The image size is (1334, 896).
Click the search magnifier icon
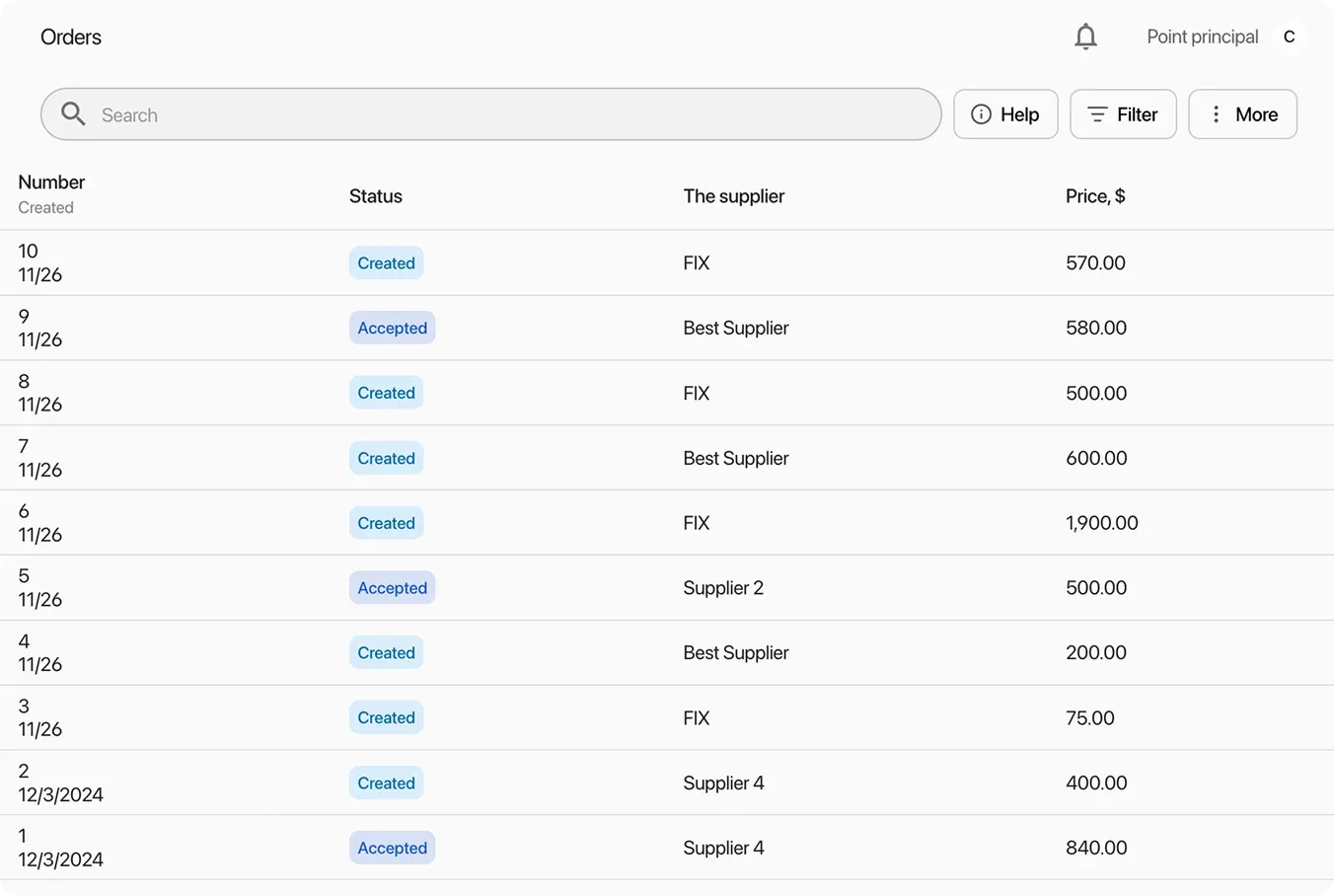point(72,113)
